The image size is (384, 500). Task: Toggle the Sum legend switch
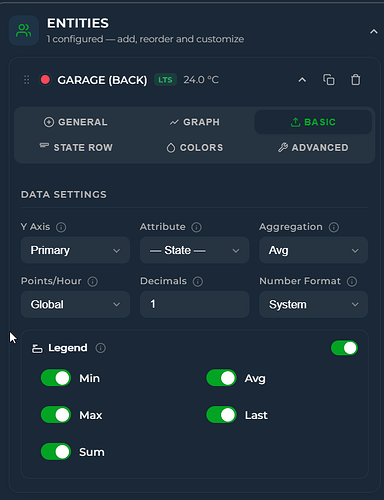[56, 452]
